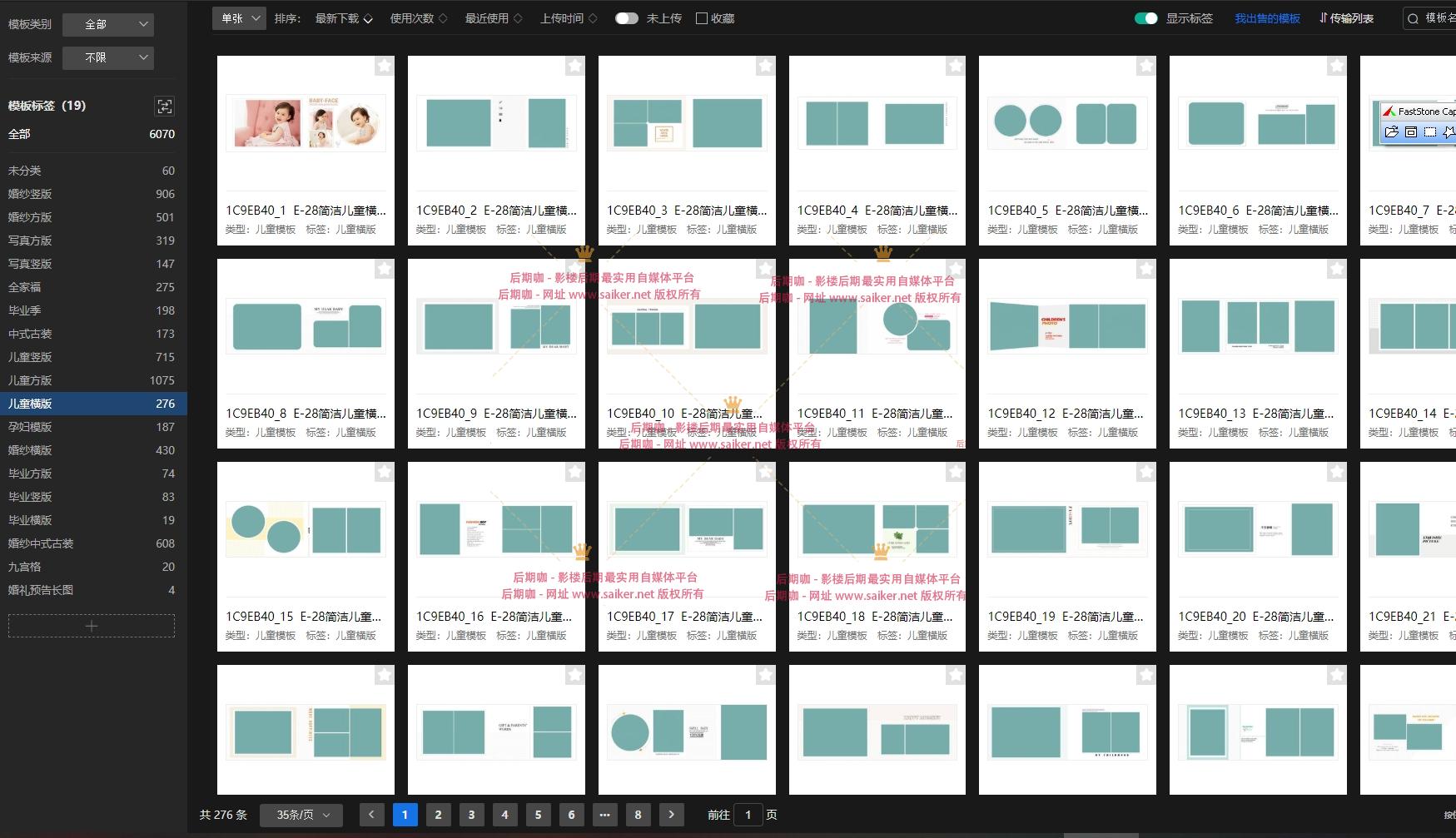
Task: Select the 儿童横版 tag
Action: pyautogui.click(x=92, y=404)
